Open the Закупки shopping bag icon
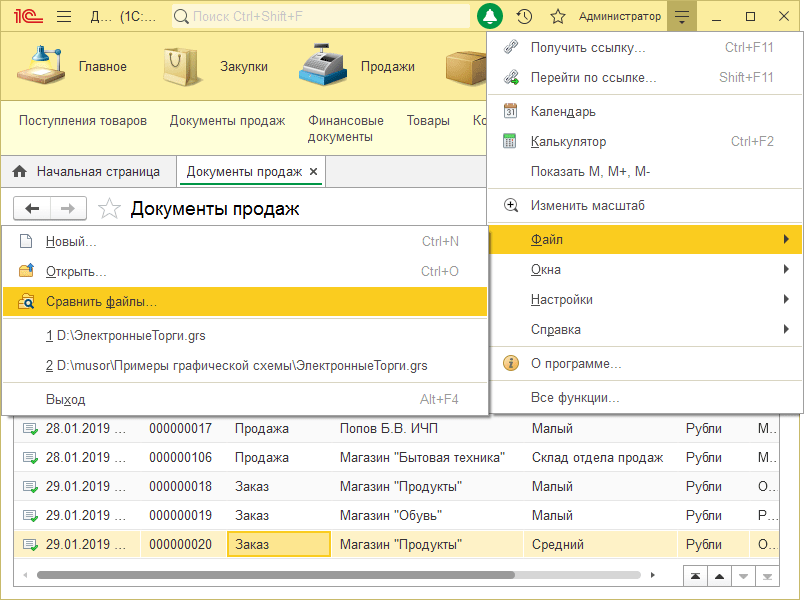 coord(181,66)
